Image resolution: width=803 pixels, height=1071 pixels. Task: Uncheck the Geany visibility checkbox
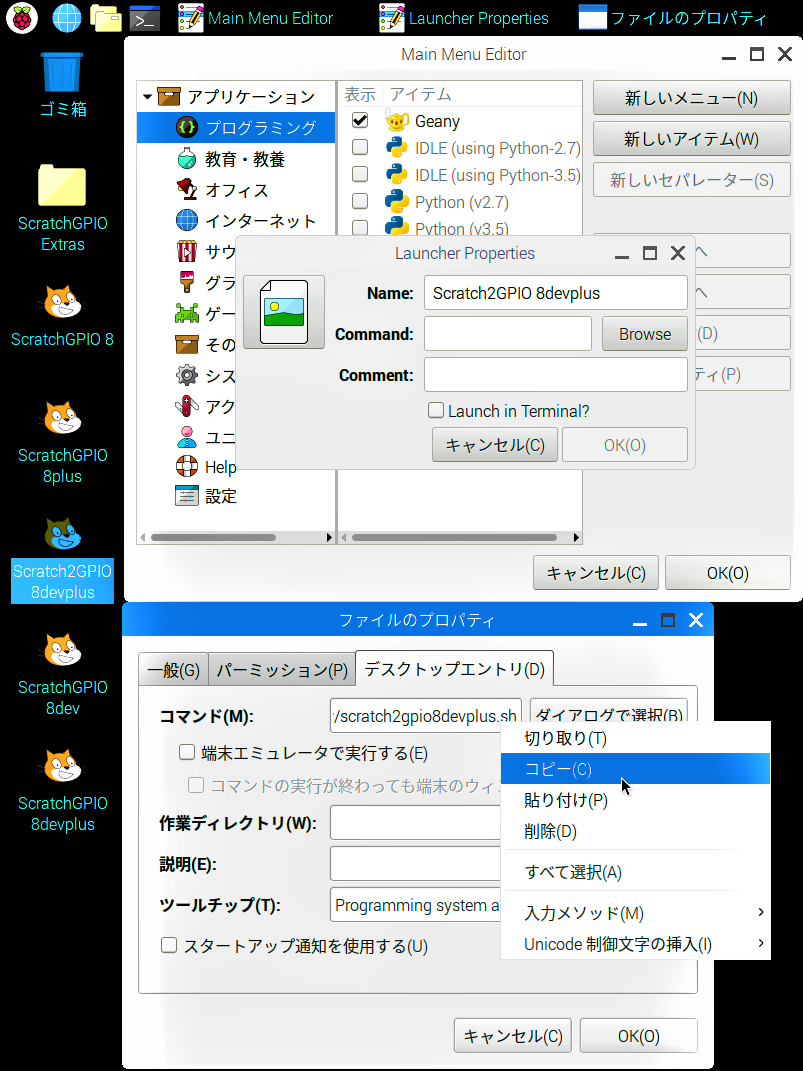360,120
